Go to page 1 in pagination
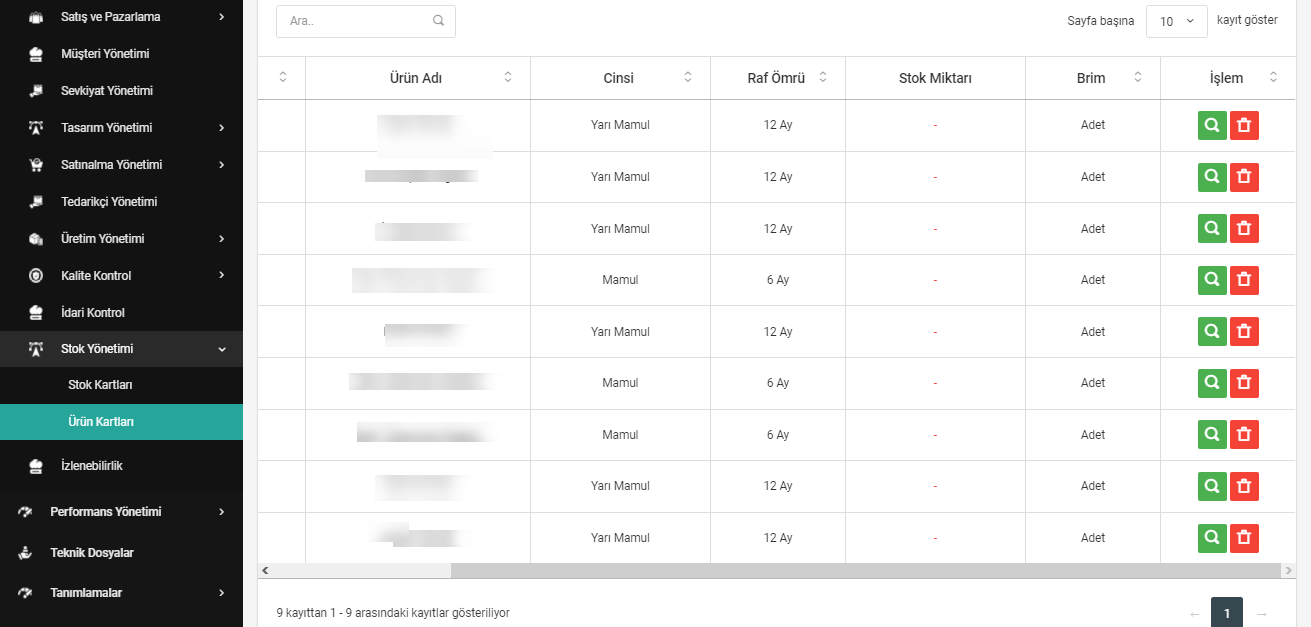Viewport: 1311px width, 627px height. (1227, 612)
